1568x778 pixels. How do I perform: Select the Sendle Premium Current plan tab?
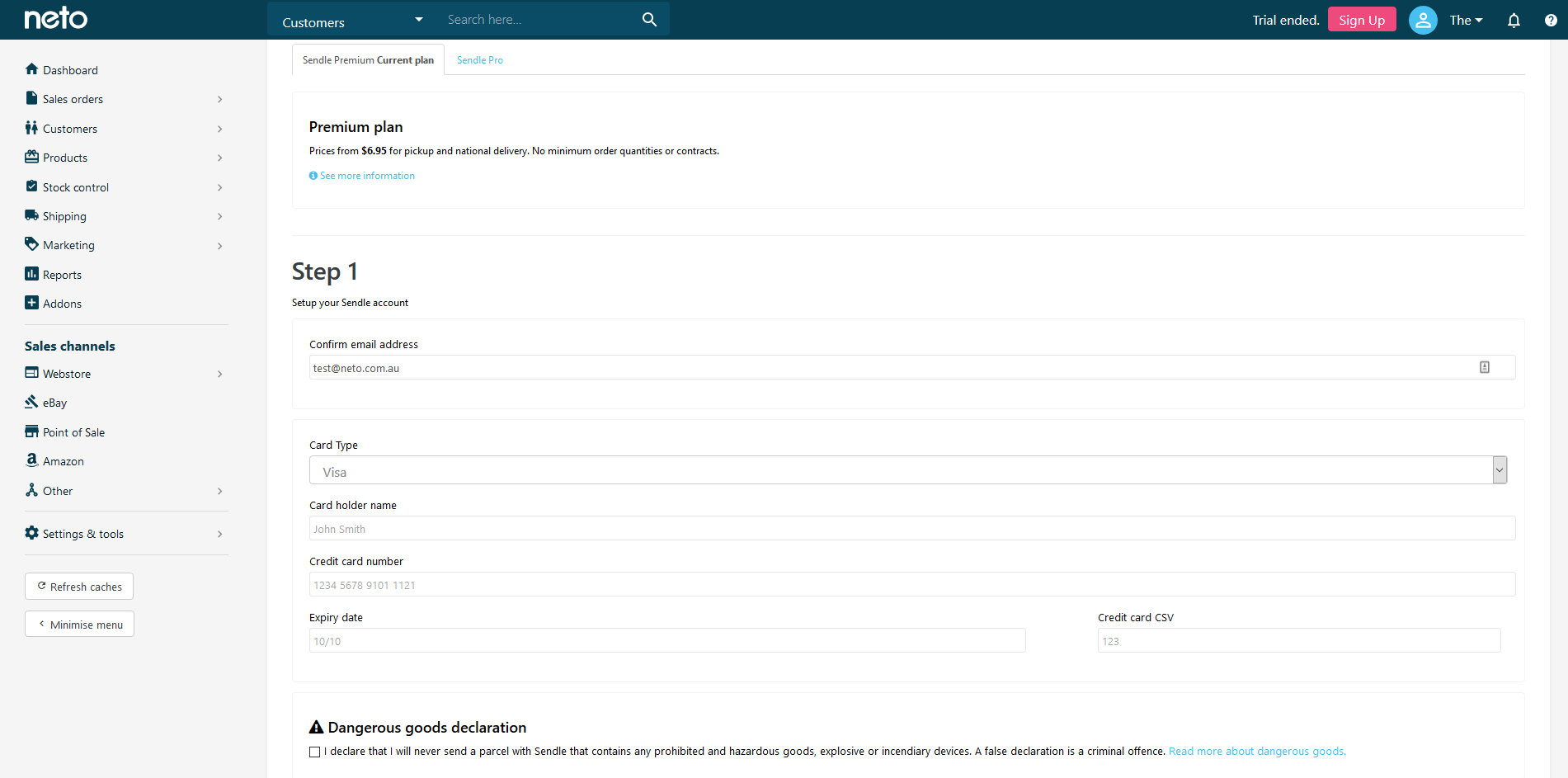coord(368,60)
